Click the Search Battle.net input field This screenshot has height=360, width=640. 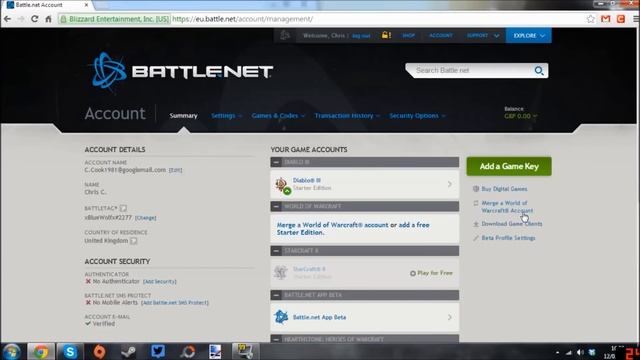(x=472, y=71)
